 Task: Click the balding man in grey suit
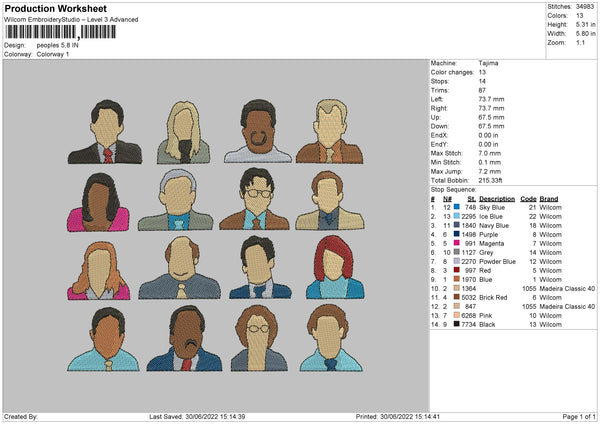coord(179,267)
